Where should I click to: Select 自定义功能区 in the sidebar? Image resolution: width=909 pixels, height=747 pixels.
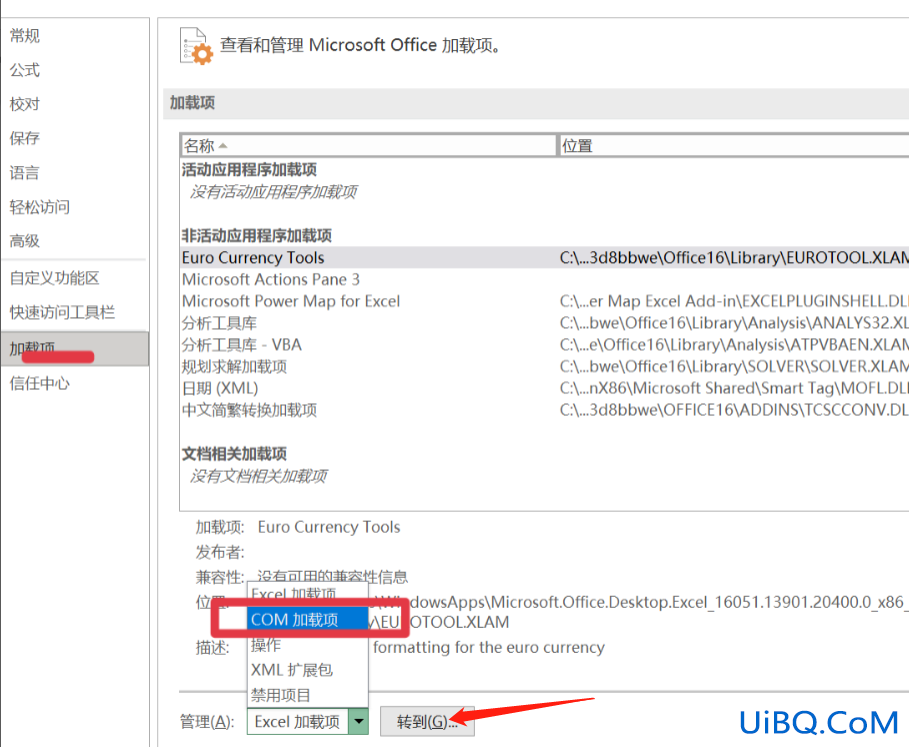(54, 278)
